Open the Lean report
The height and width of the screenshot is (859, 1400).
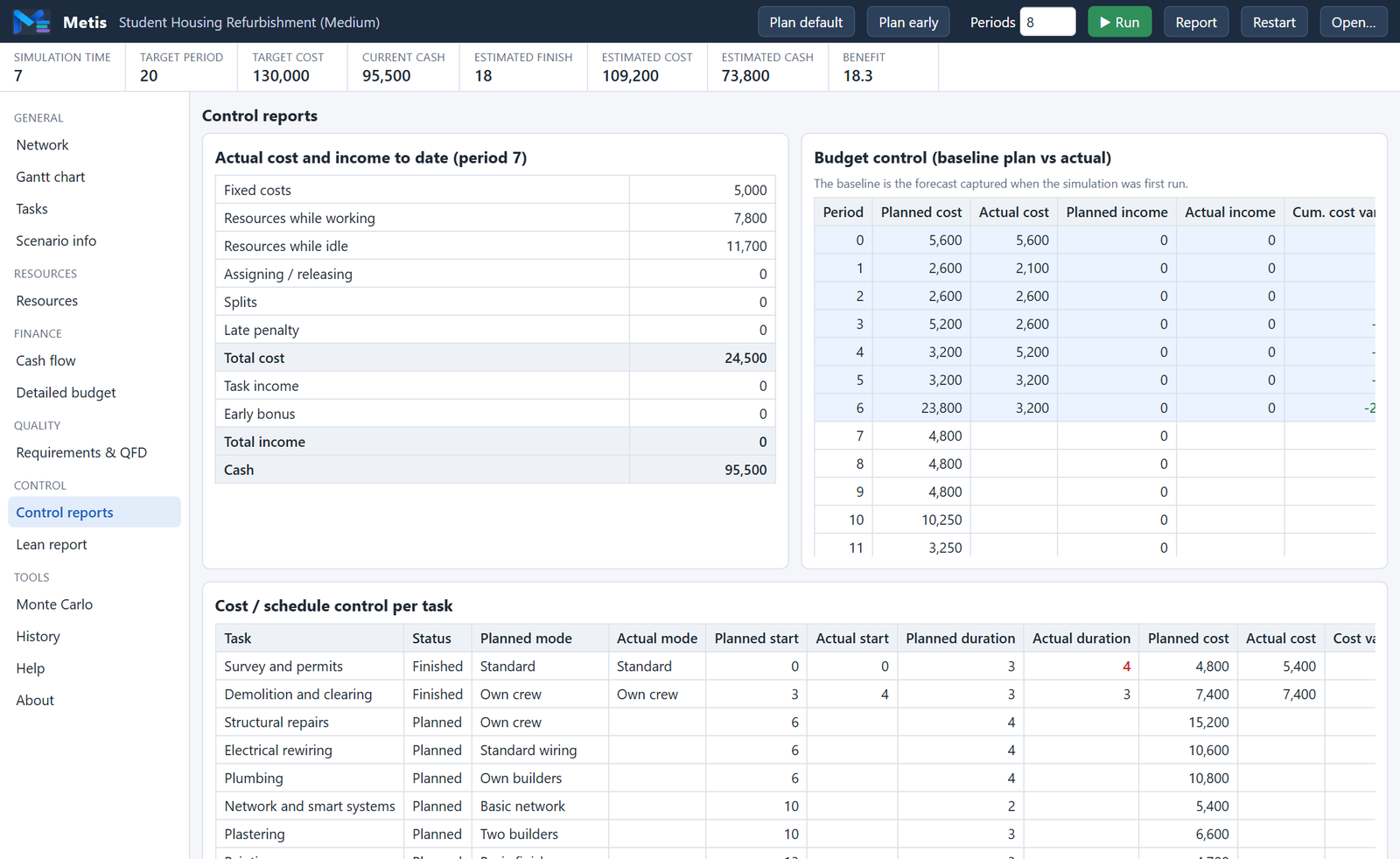click(94, 544)
